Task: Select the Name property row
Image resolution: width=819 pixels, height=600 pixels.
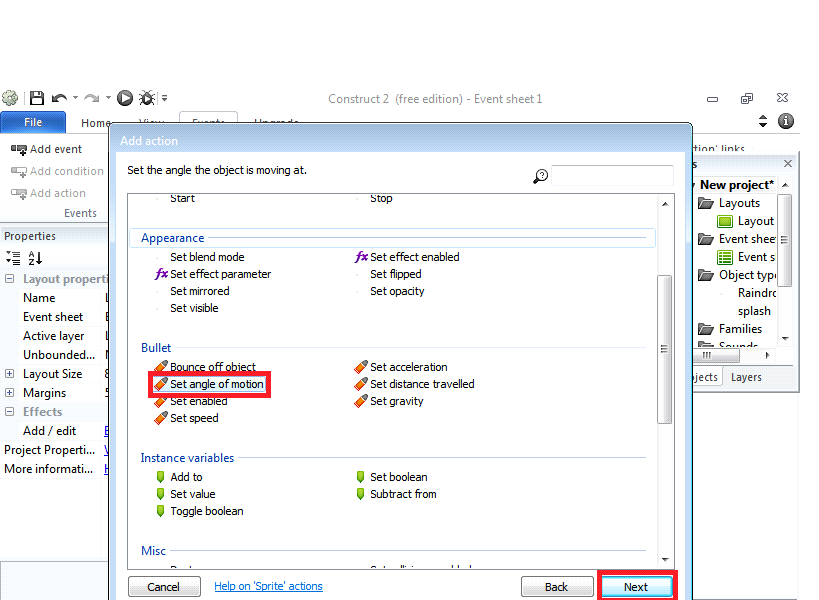Action: [54, 298]
